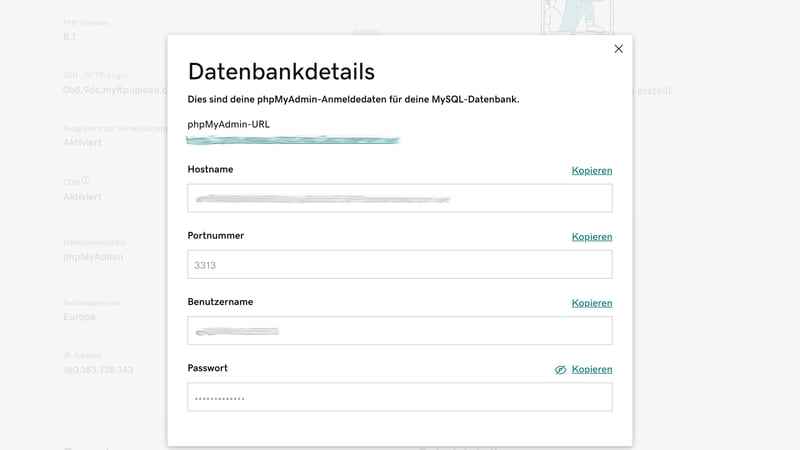800x450 pixels.
Task: Copy the Hostname value
Action: point(591,171)
